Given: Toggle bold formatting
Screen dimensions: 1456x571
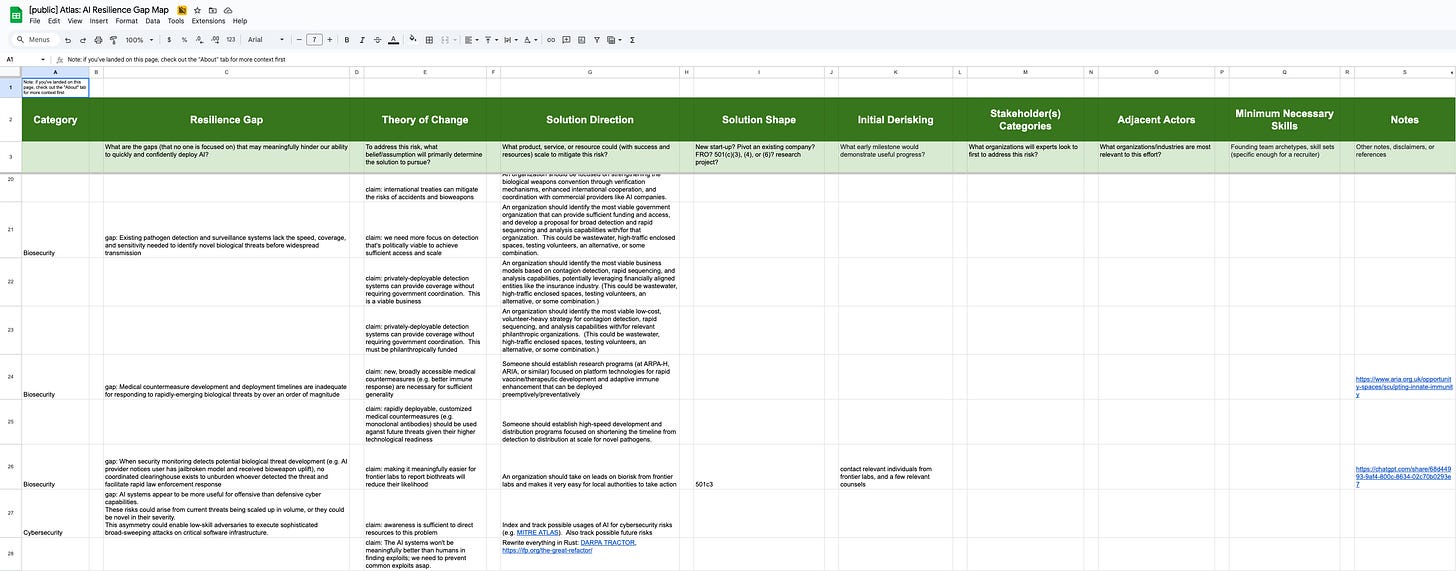Looking at the screenshot, I should point(347,40).
